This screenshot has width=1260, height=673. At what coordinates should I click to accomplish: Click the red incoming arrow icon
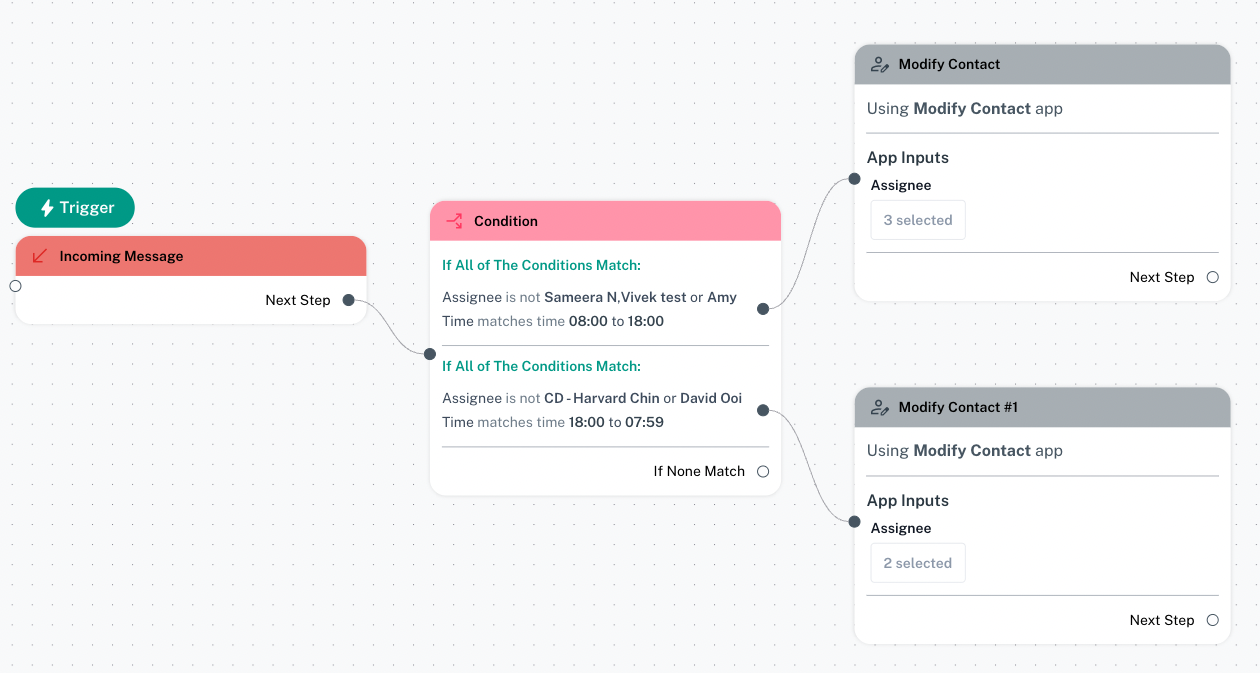coord(40,256)
